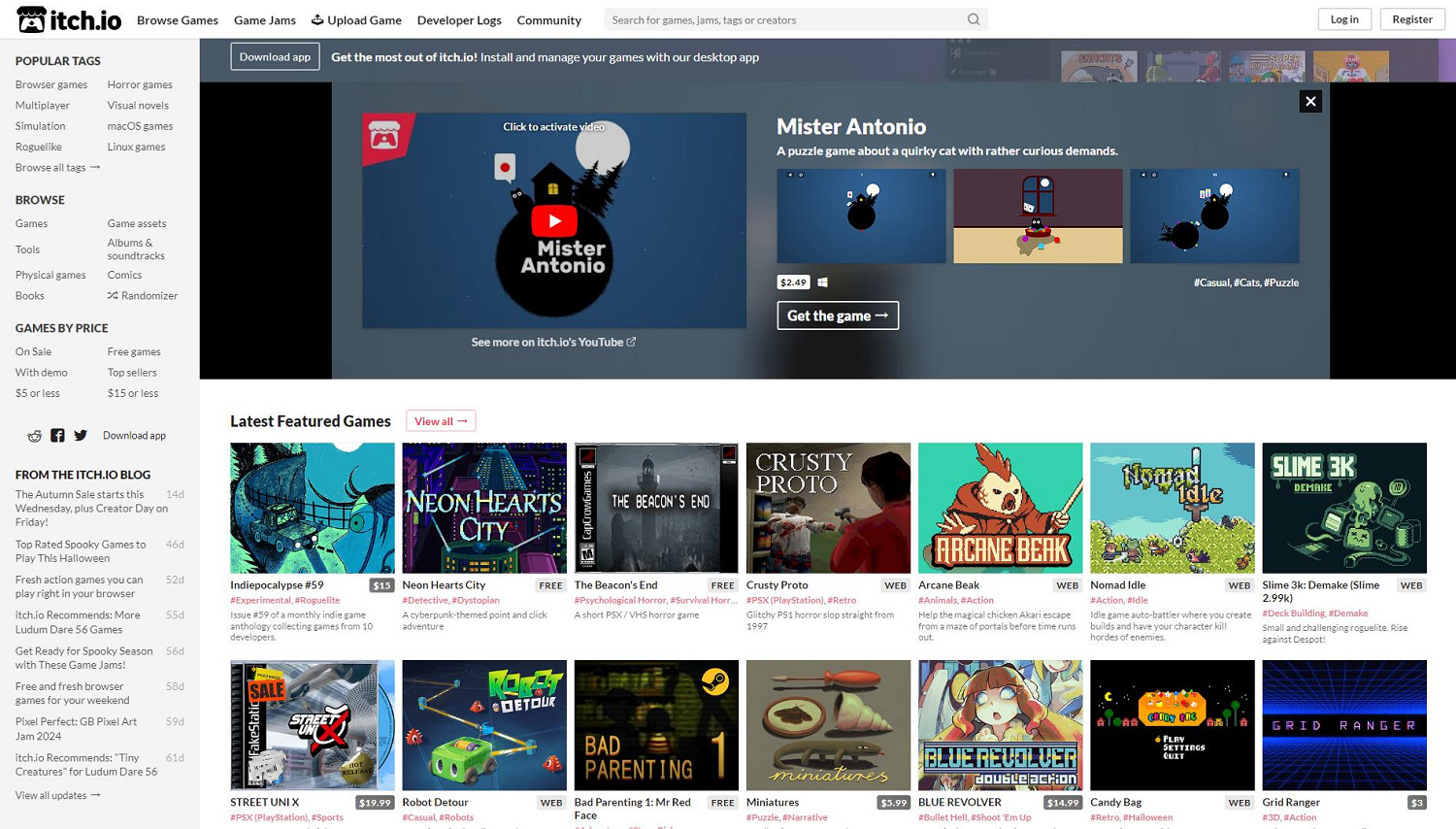Click the itch.io logo icon
Image resolution: width=1456 pixels, height=829 pixels.
(x=31, y=19)
